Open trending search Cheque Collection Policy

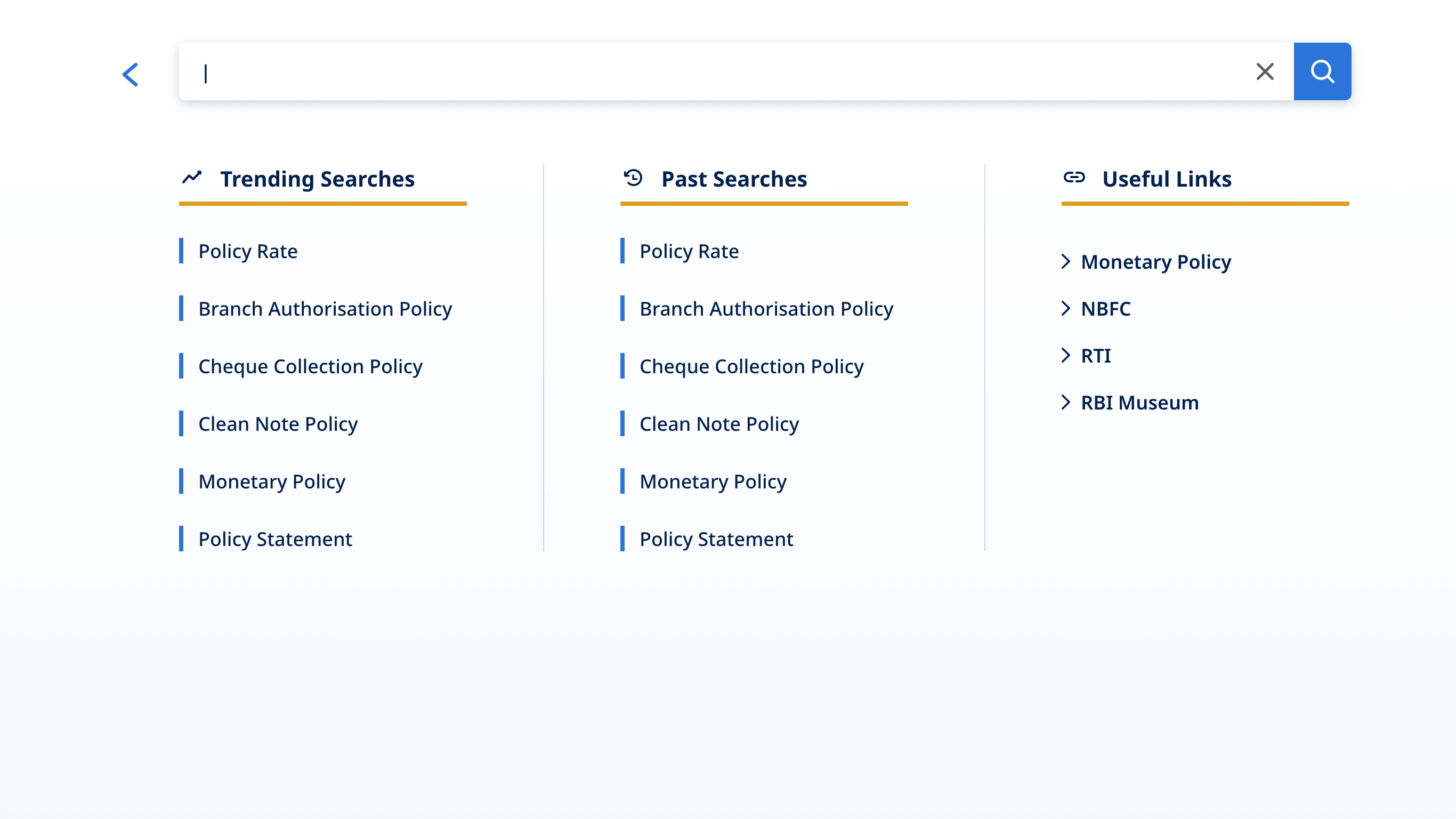(310, 366)
